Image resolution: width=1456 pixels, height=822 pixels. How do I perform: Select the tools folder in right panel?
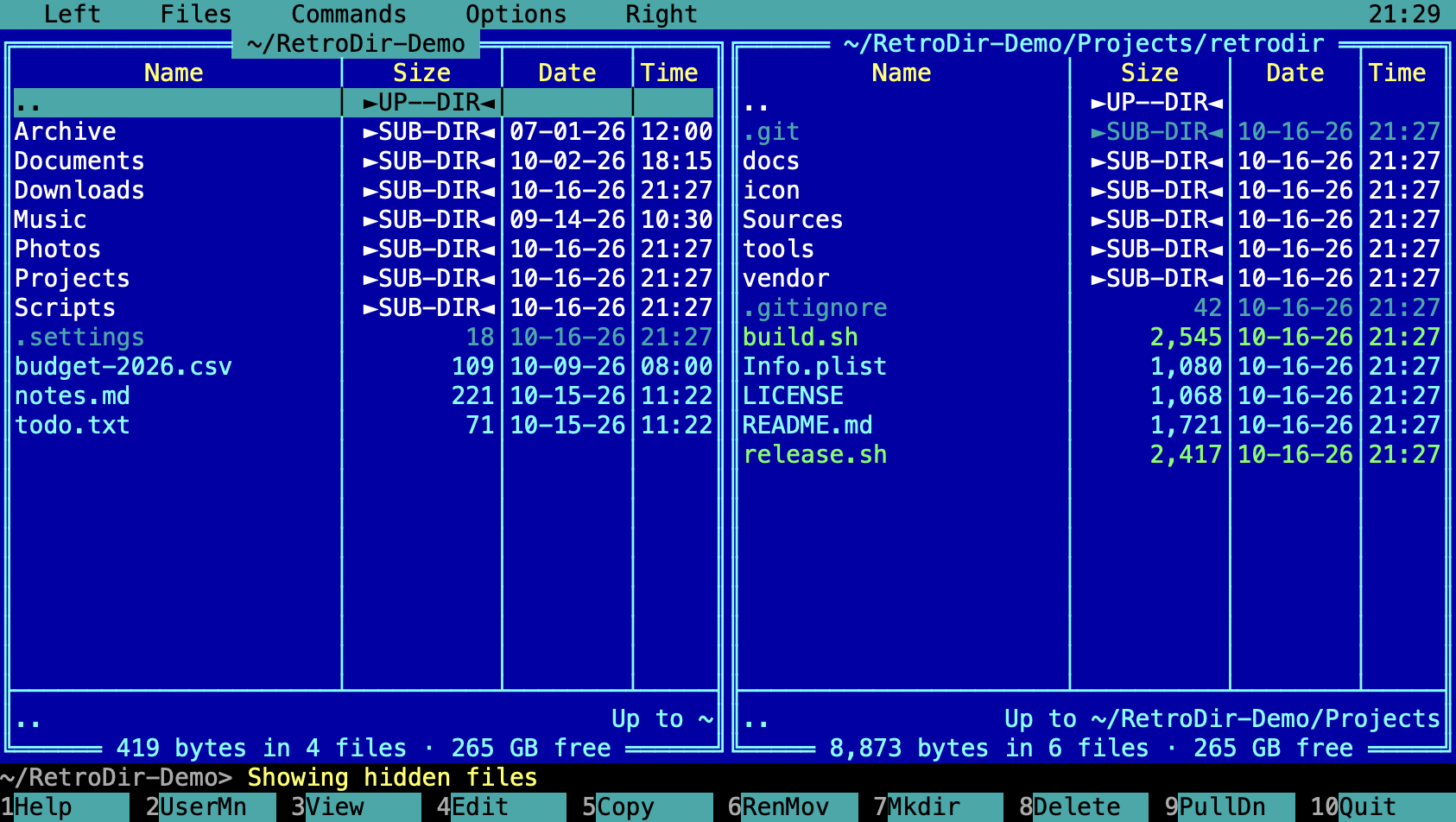point(1092,250)
